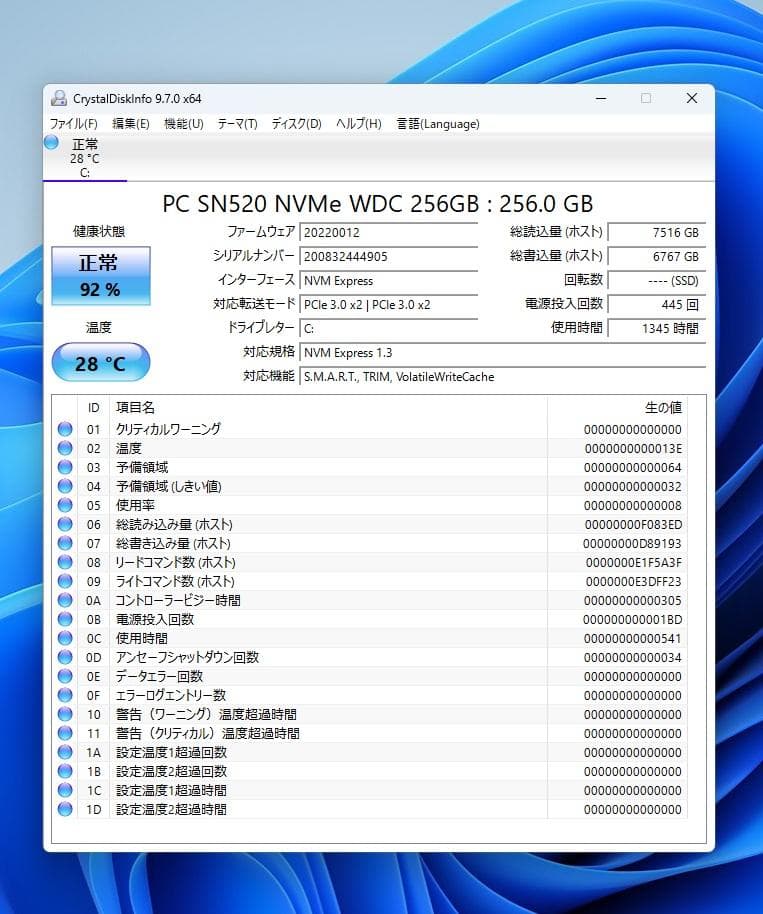Click the status orb for アンセーフシャットダウン回数 row

click(65, 657)
